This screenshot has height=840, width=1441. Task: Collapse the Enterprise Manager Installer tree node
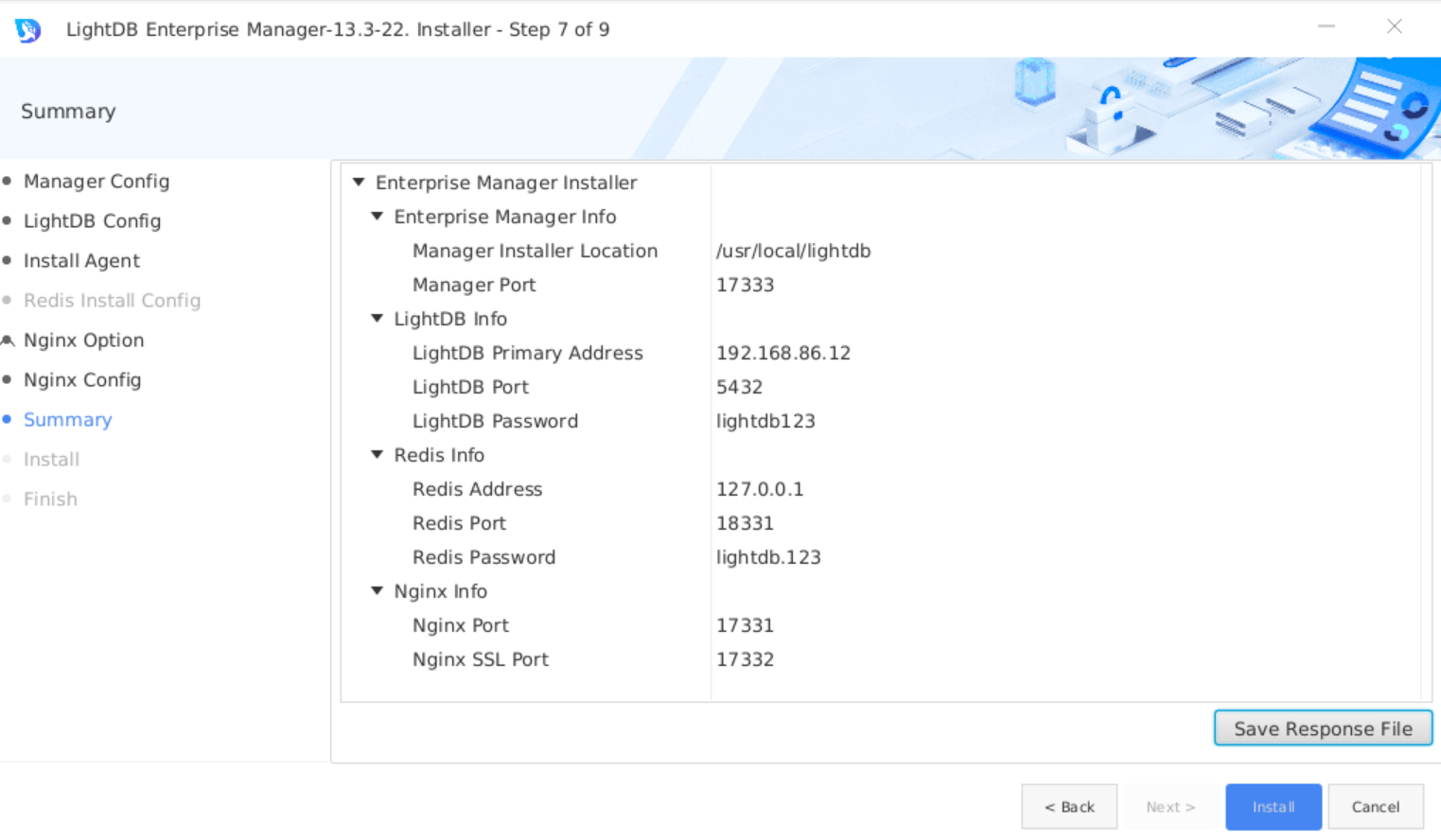coord(359,182)
